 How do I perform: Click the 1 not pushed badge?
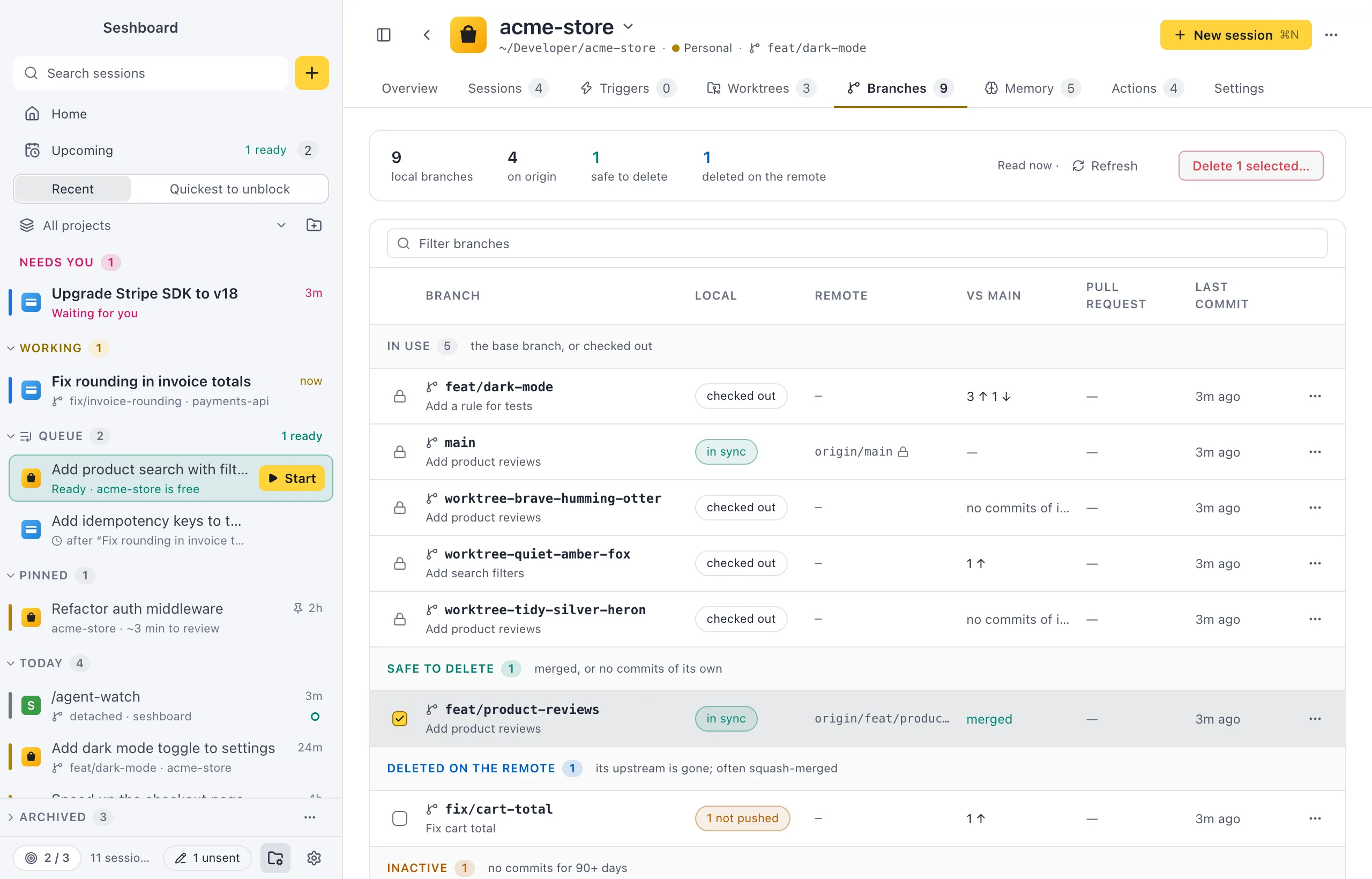point(742,818)
